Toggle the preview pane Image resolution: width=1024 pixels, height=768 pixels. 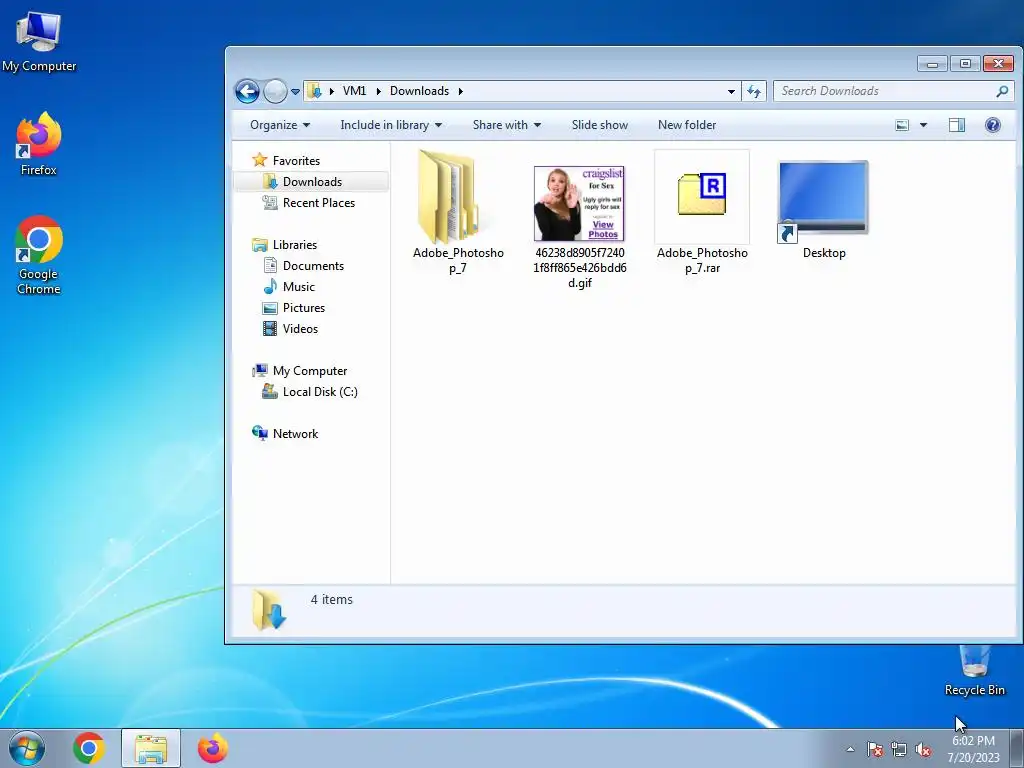click(x=957, y=125)
